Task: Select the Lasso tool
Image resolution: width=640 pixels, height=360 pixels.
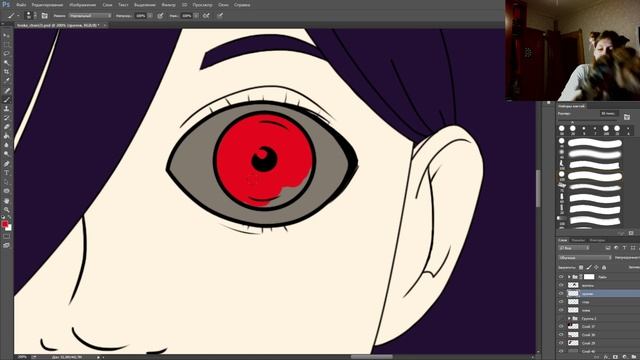Action: tap(7, 54)
